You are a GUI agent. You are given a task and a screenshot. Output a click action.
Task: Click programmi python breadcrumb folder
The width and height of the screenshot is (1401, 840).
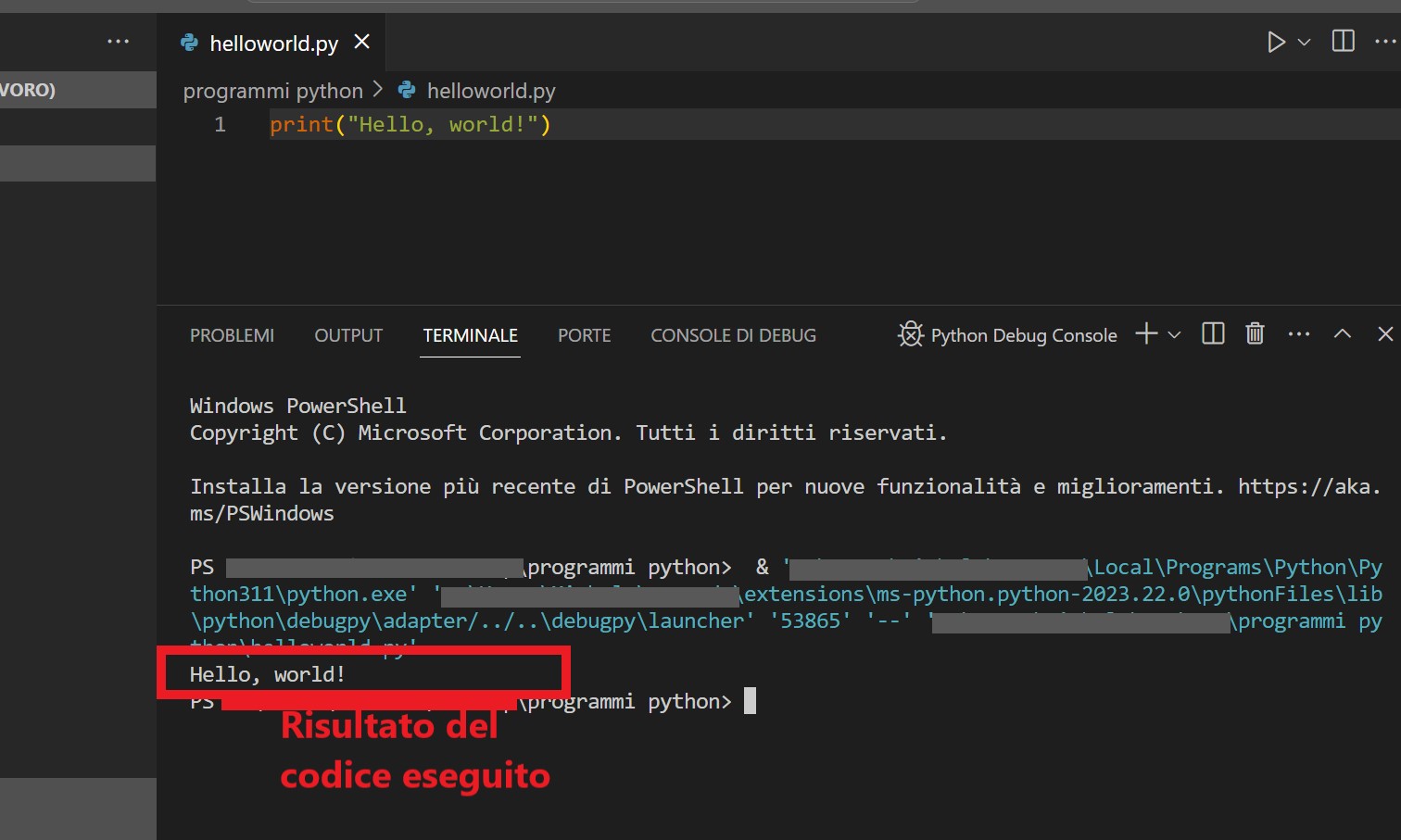tap(272, 91)
